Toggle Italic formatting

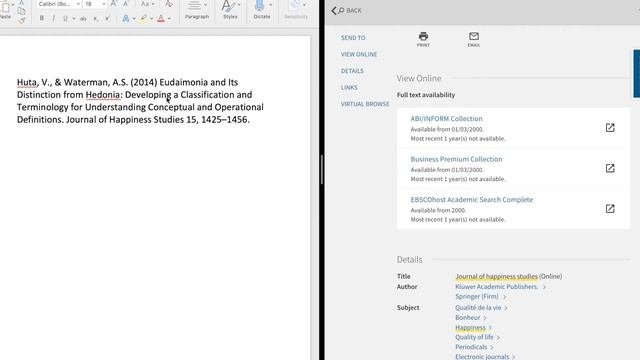pyautogui.click(x=53, y=18)
